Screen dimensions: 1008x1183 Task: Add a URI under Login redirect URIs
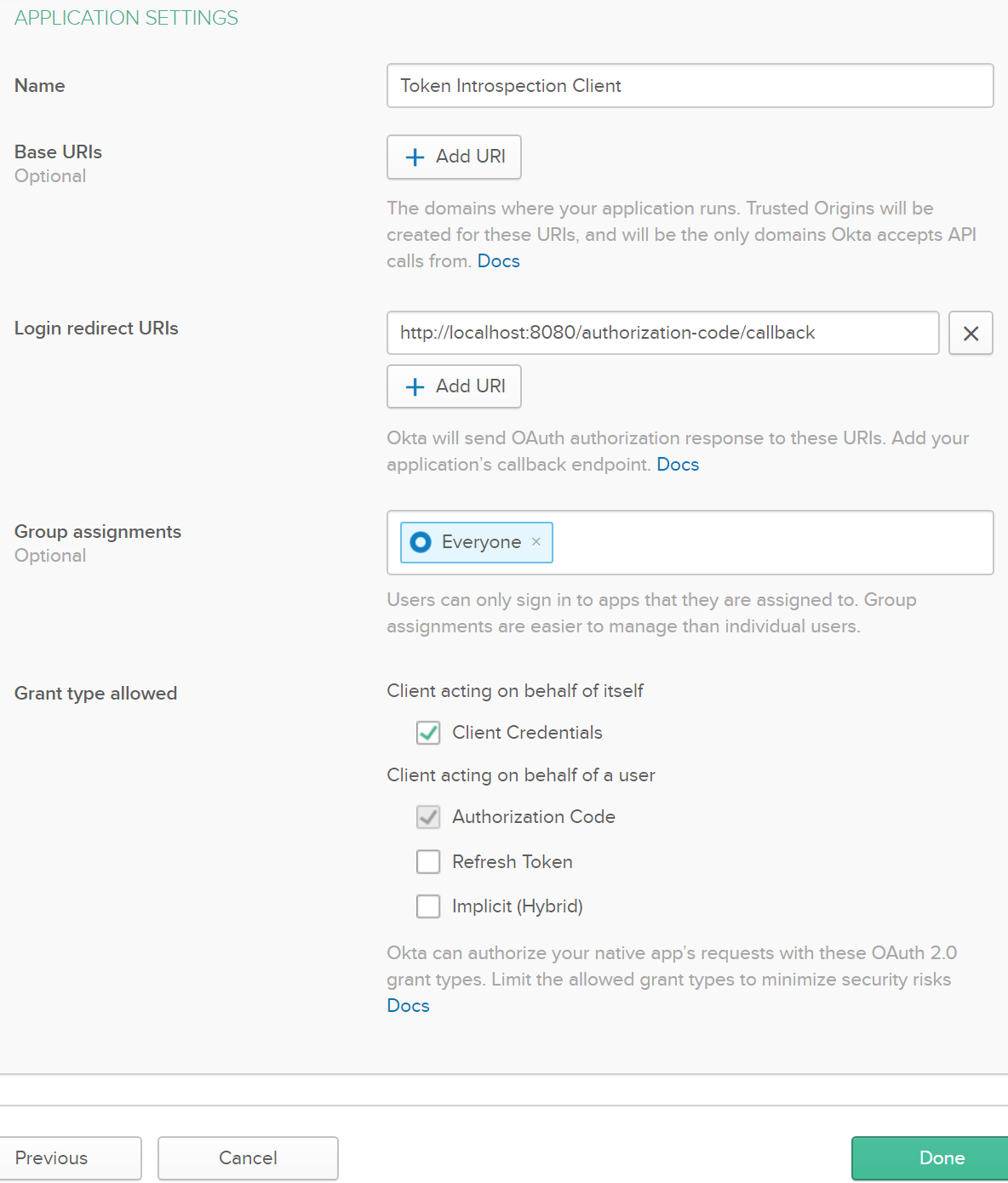click(x=454, y=386)
